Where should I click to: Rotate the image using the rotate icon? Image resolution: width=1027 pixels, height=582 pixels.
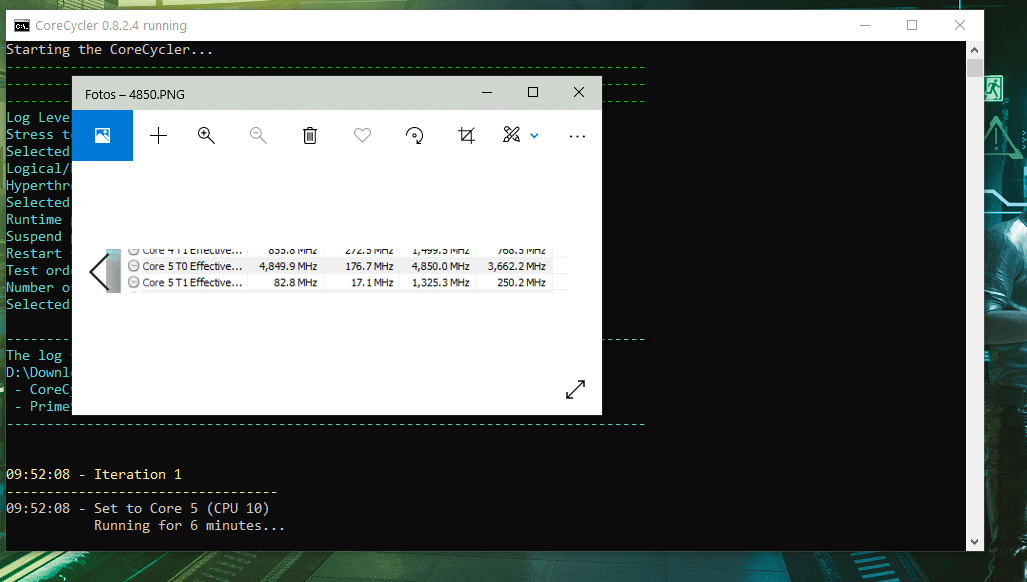[415, 136]
